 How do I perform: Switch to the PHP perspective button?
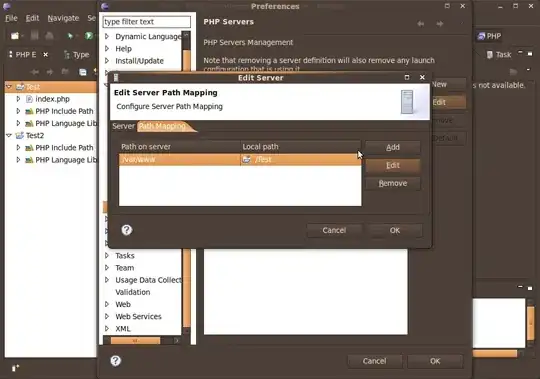(489, 36)
